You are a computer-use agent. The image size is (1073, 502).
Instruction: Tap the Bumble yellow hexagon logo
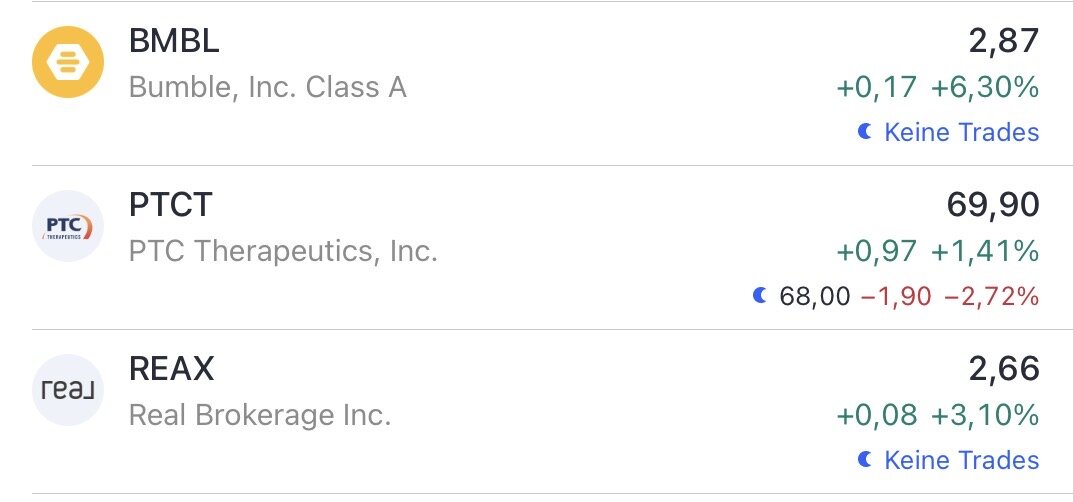tap(68, 62)
